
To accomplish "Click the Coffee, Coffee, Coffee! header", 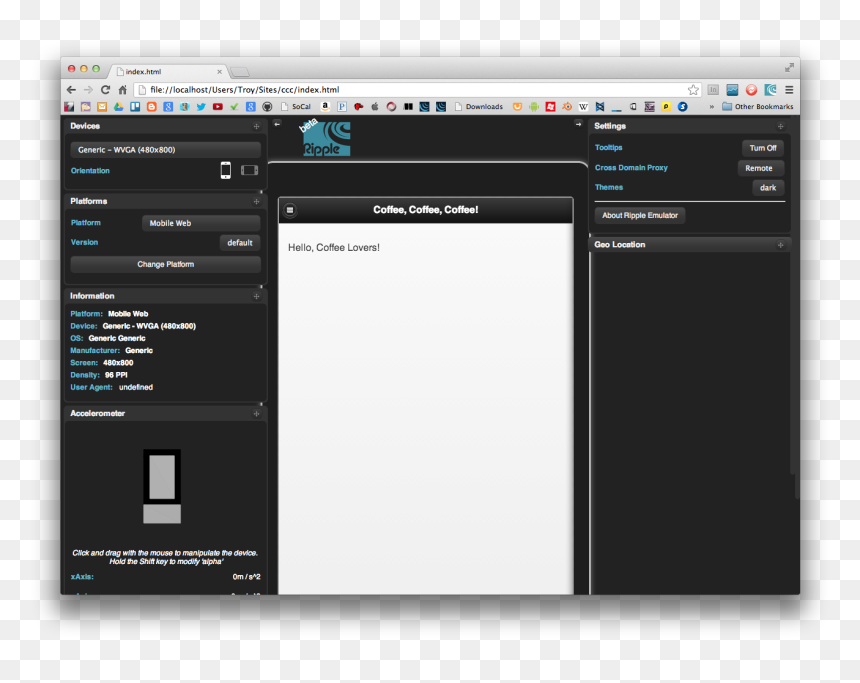I will coord(426,210).
